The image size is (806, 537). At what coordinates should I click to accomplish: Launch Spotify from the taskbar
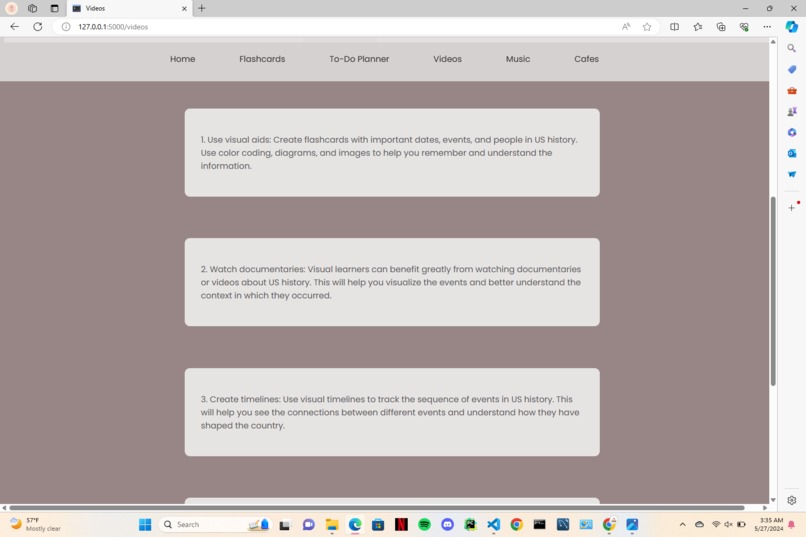(424, 524)
